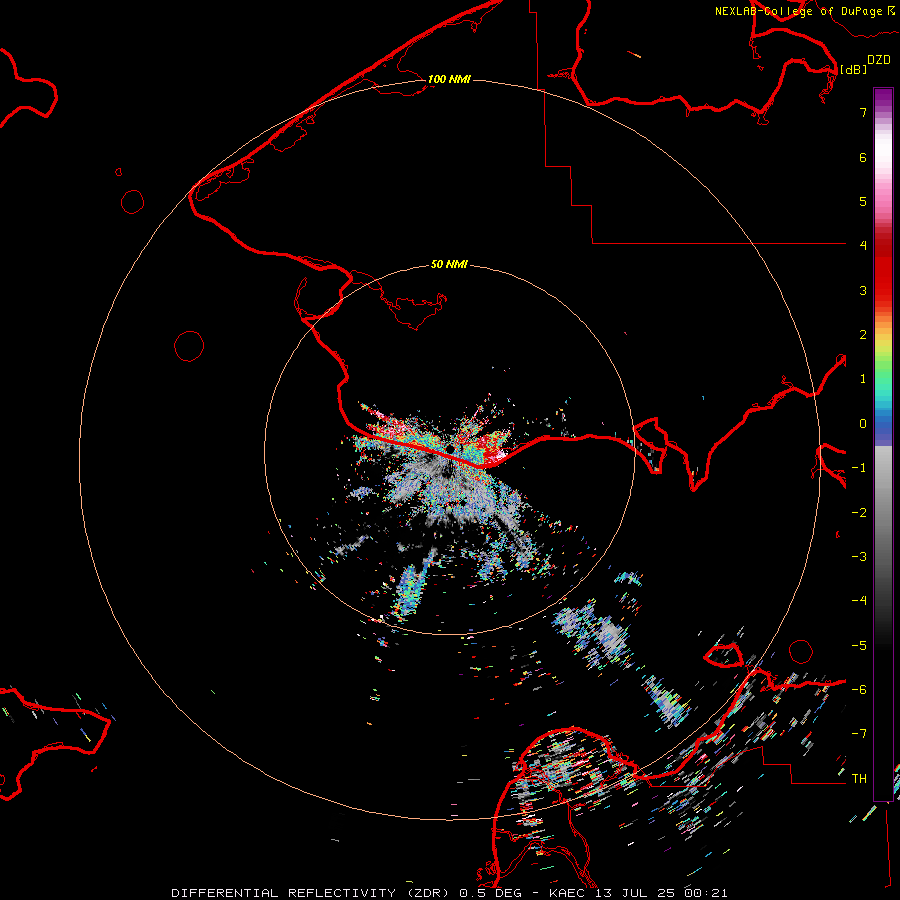The height and width of the screenshot is (900, 900).
Task: Click the -7 value on the color scale
Action: tap(859, 734)
